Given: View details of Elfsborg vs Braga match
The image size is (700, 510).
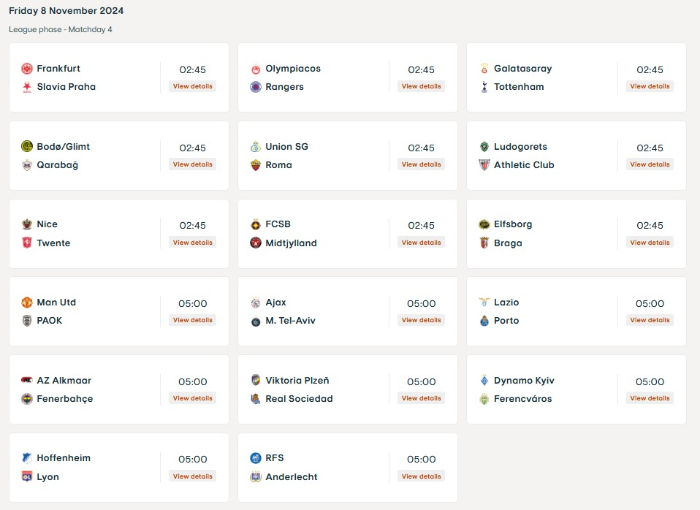Looking at the screenshot, I should click(650, 242).
